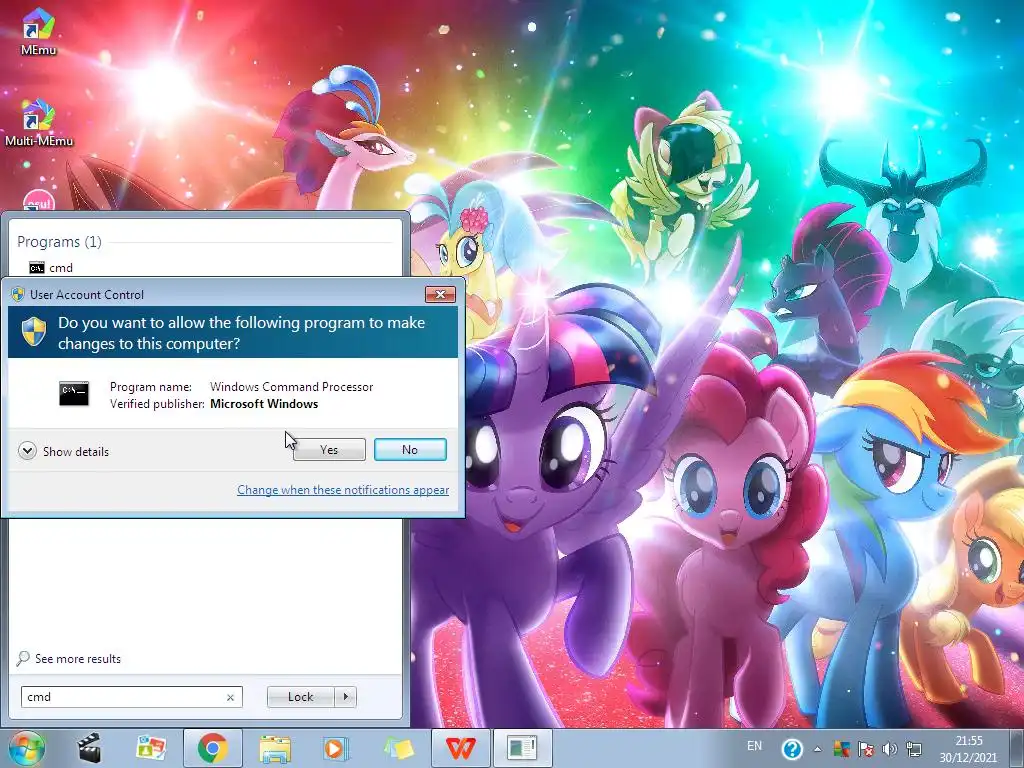Click the partially hidden pink desktop icon
Screen dimensions: 1024x768
click(x=39, y=200)
